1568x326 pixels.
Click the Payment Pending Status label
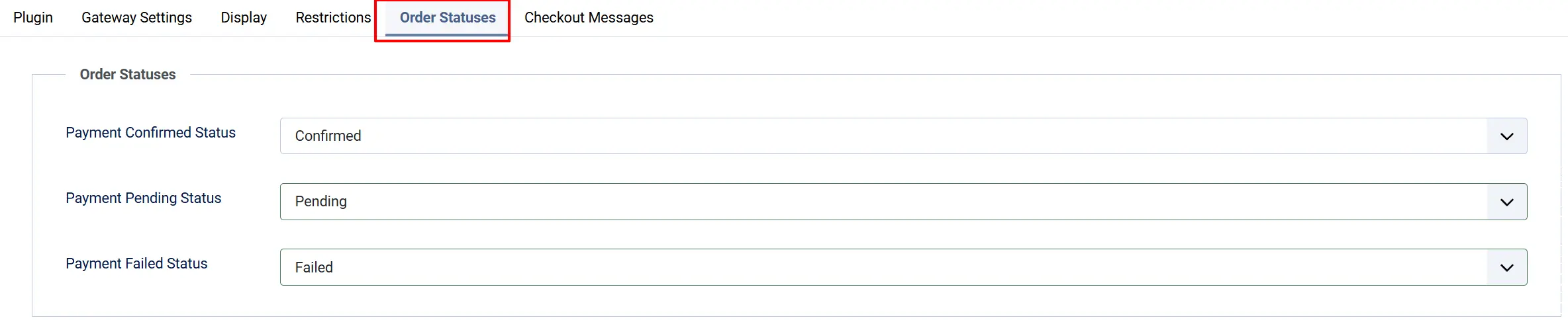pos(143,198)
